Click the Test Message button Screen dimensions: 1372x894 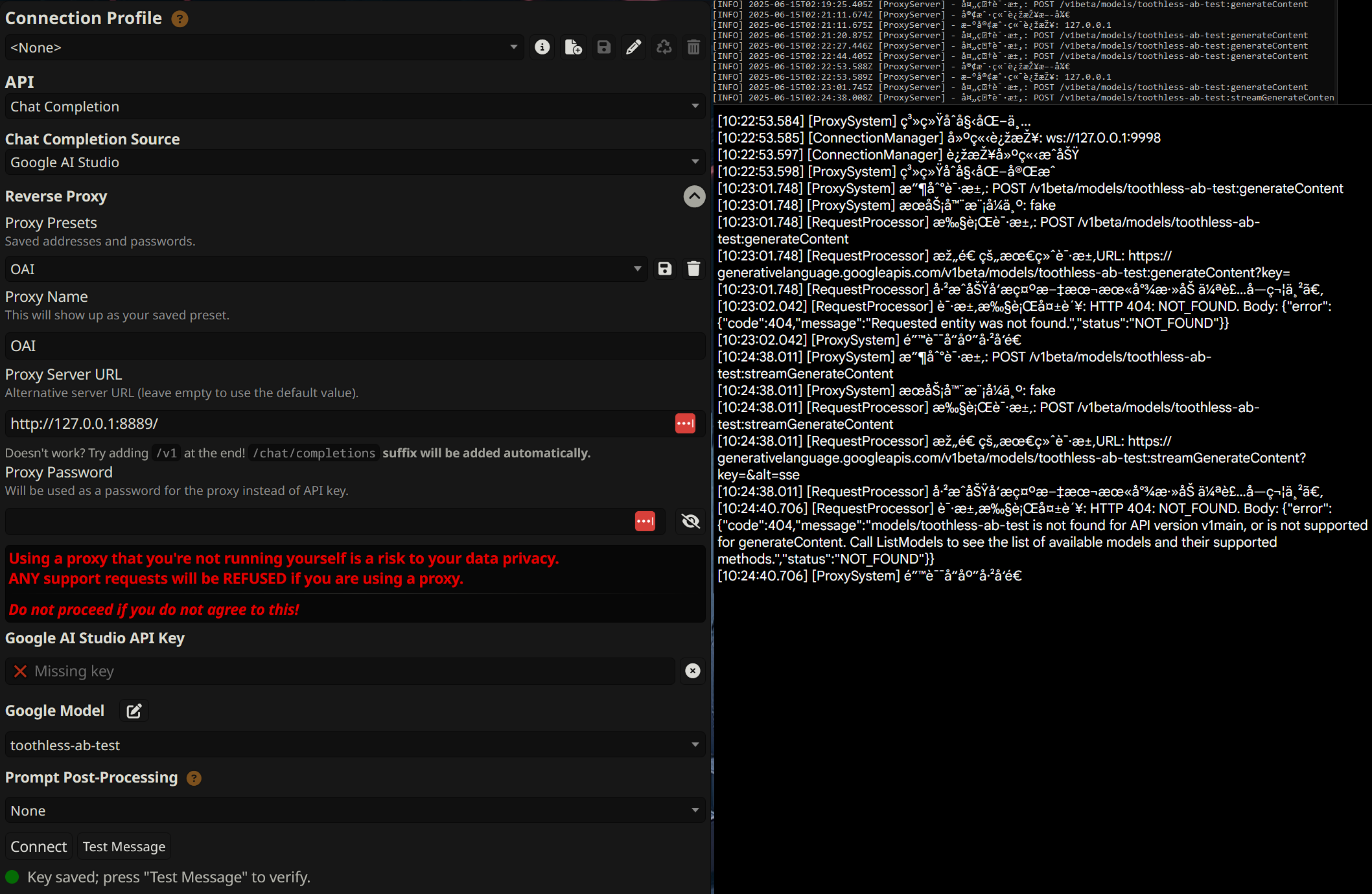tap(124, 847)
